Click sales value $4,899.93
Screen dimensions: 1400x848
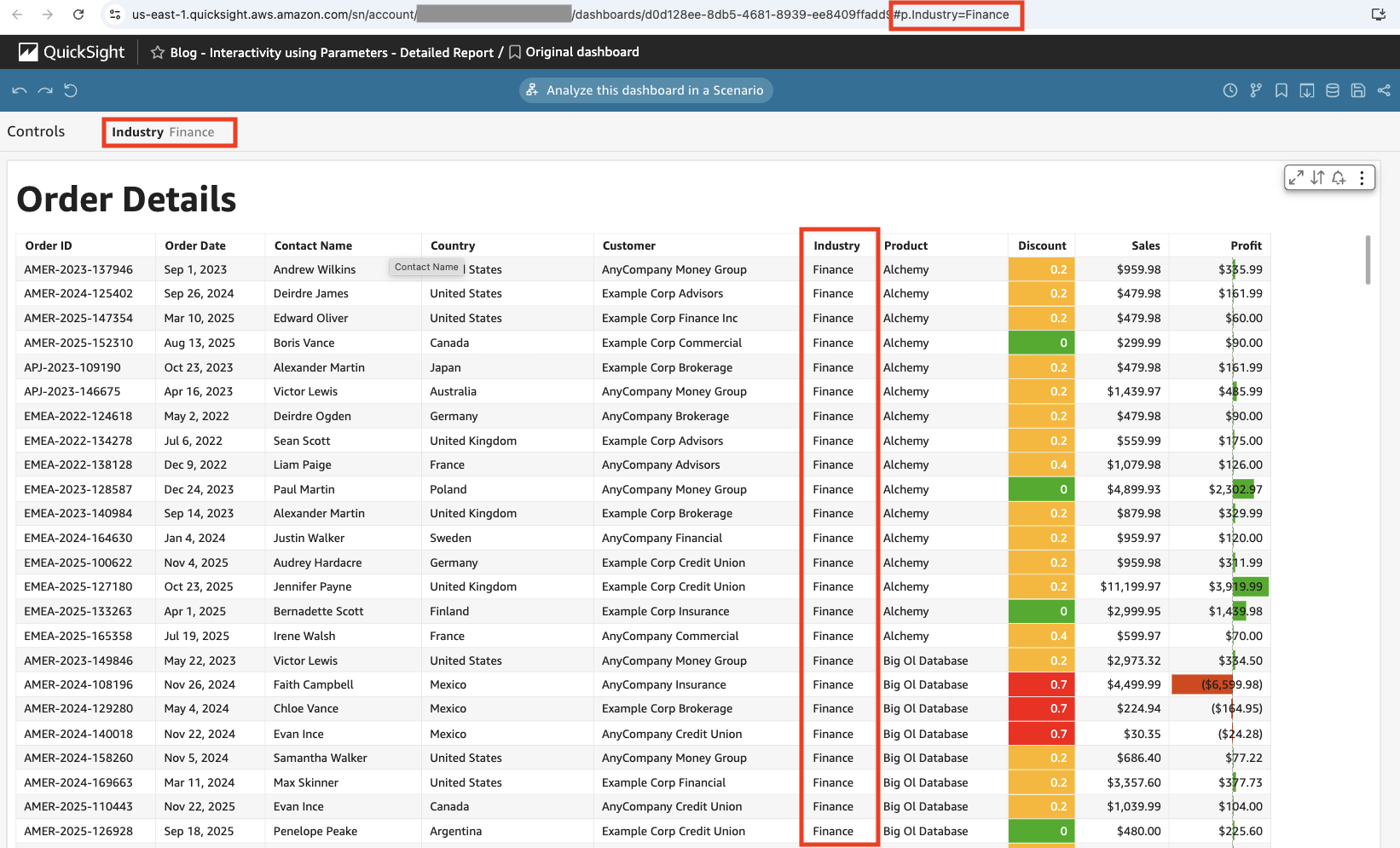pyautogui.click(x=1134, y=489)
